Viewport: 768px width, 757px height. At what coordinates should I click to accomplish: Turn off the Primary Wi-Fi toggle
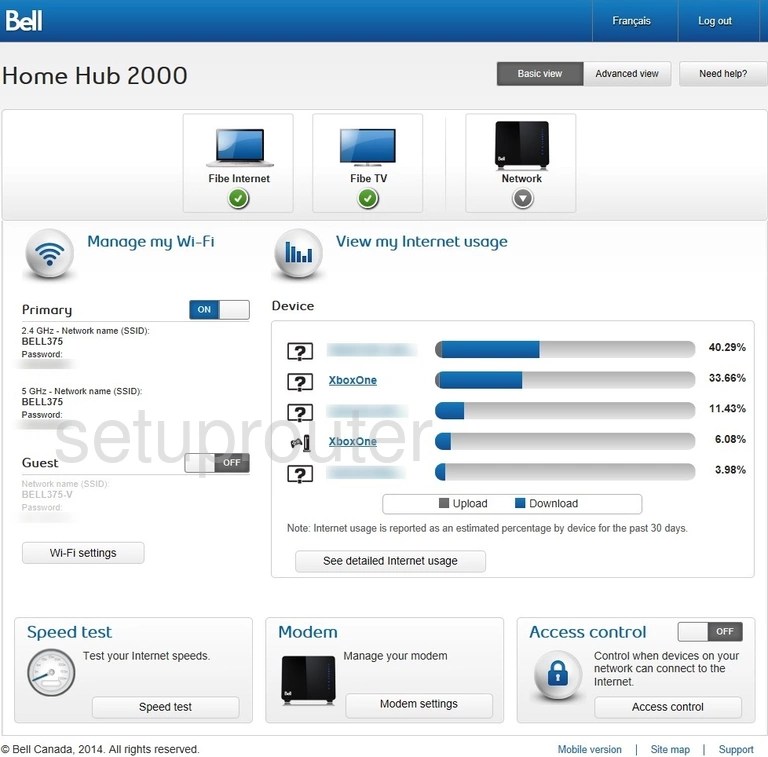219,309
